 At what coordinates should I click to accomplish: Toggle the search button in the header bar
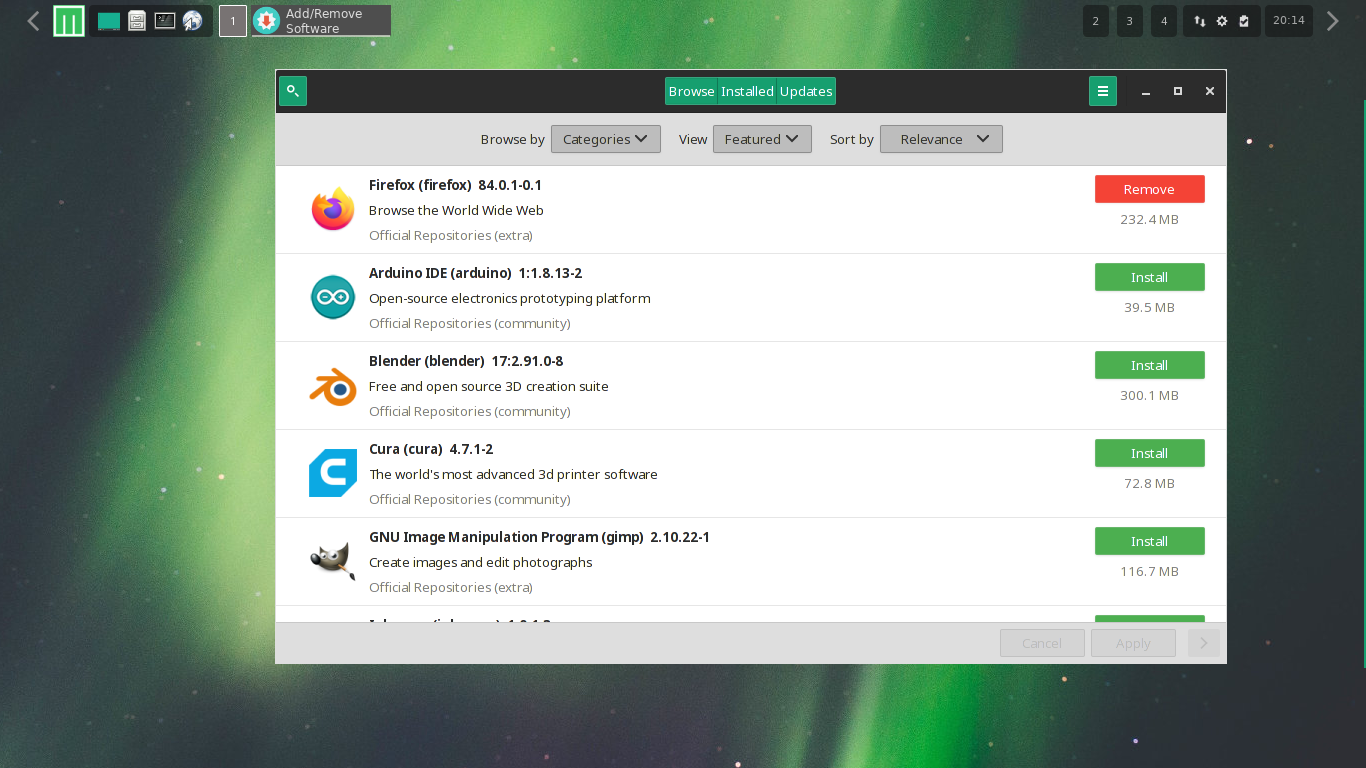pyautogui.click(x=293, y=91)
